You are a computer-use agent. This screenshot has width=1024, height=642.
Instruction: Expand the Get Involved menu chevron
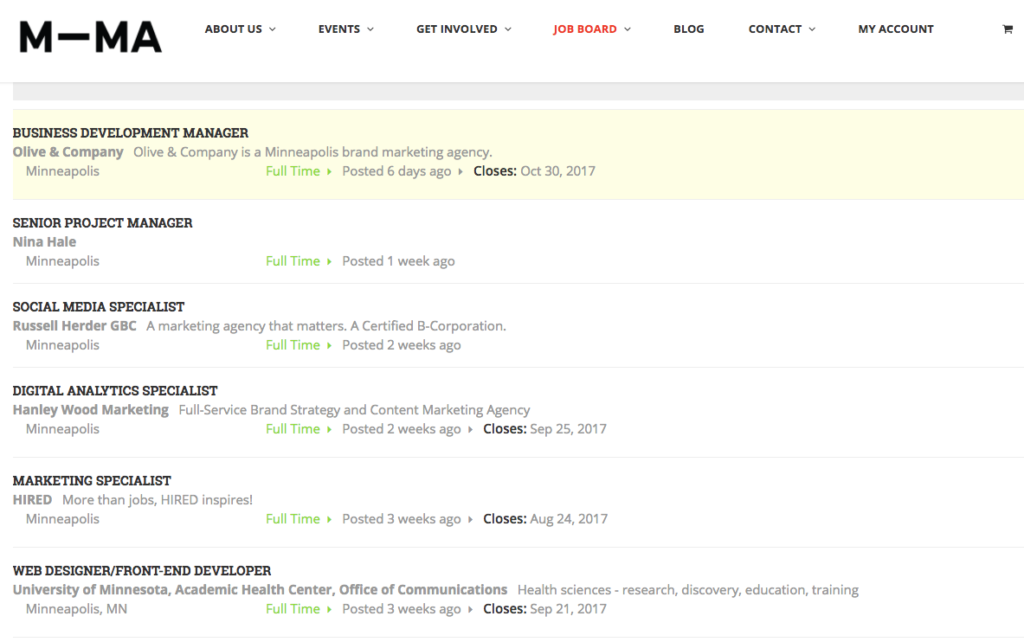508,29
